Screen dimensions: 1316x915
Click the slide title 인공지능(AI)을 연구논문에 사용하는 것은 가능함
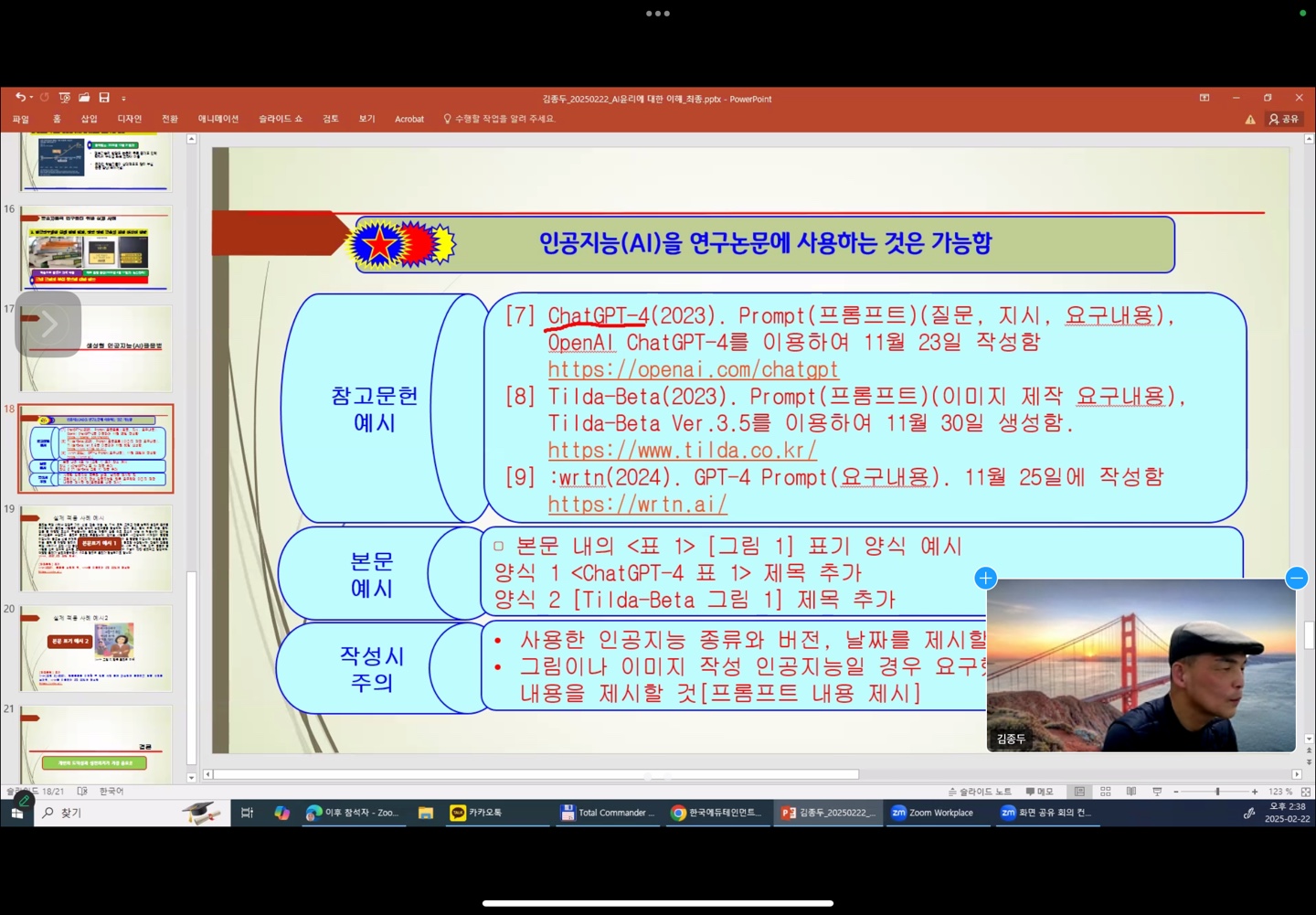pyautogui.click(x=765, y=244)
